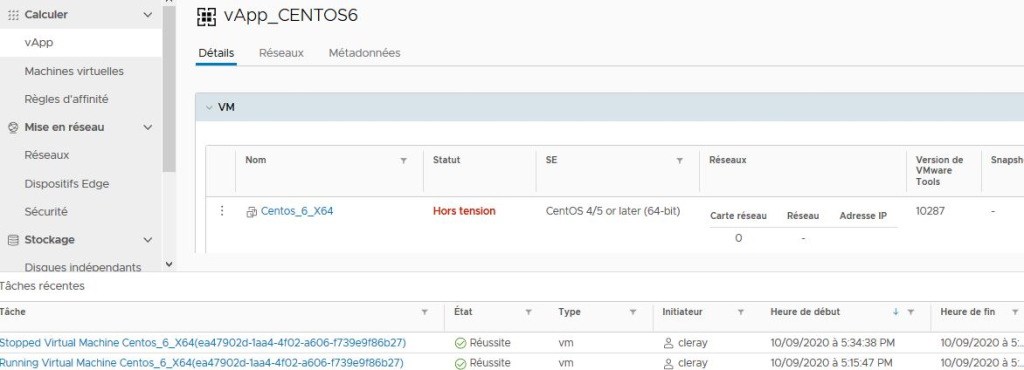Viewport: 1024px width, 370px height.
Task: Filter the Heure de début column
Action: [x=910, y=313]
